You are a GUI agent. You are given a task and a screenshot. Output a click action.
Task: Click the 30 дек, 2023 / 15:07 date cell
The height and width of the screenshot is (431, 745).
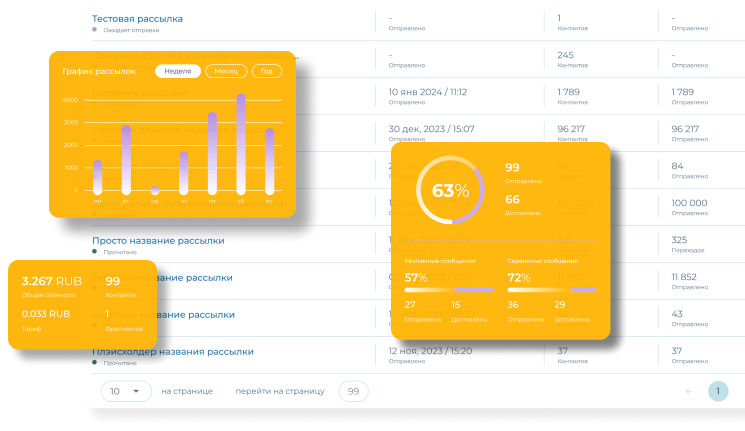click(431, 128)
